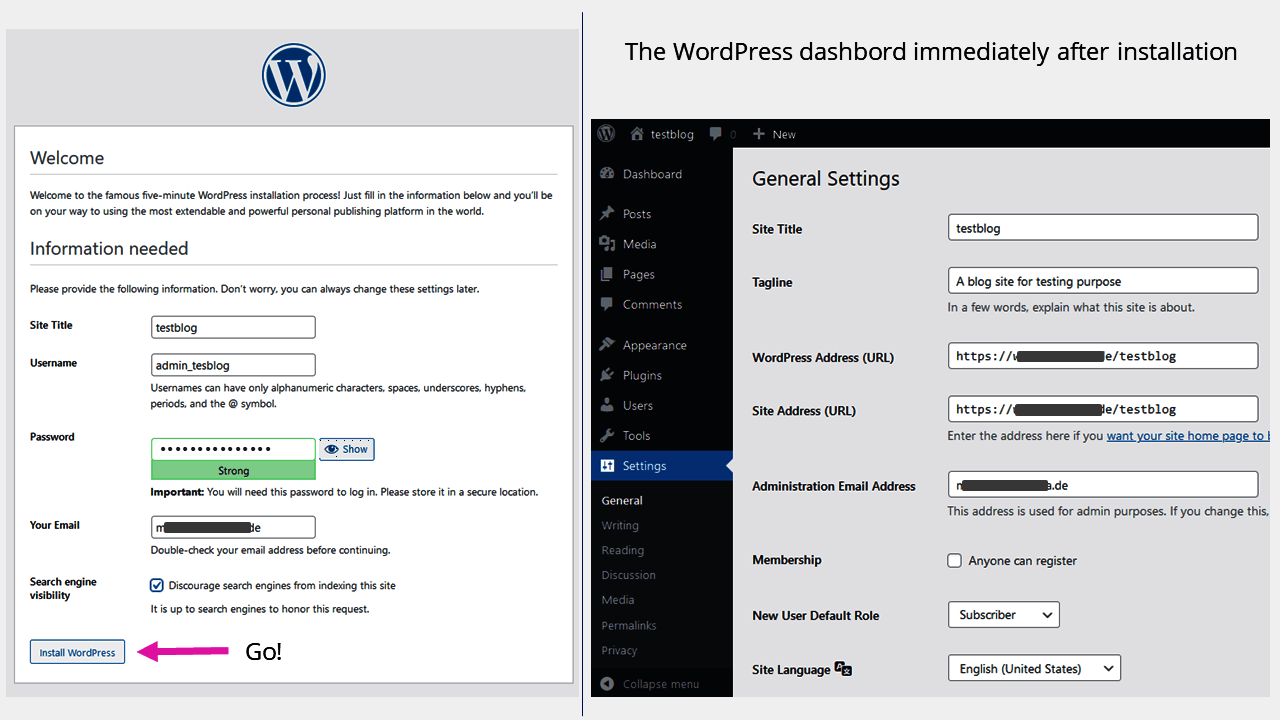Switch to the Writing settings page
Image resolution: width=1280 pixels, height=720 pixels.
(620, 525)
